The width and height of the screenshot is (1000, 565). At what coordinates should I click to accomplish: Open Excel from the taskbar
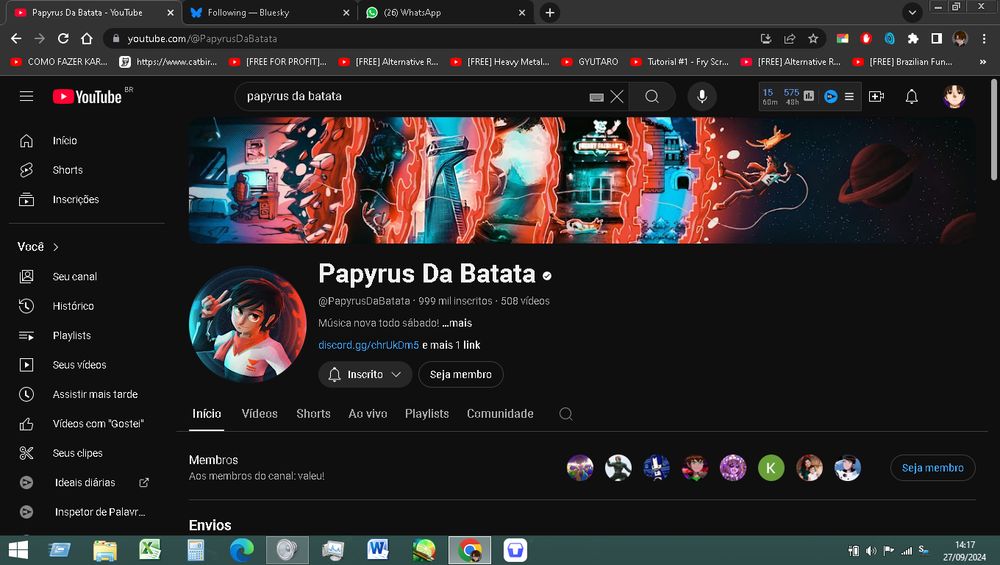point(150,550)
